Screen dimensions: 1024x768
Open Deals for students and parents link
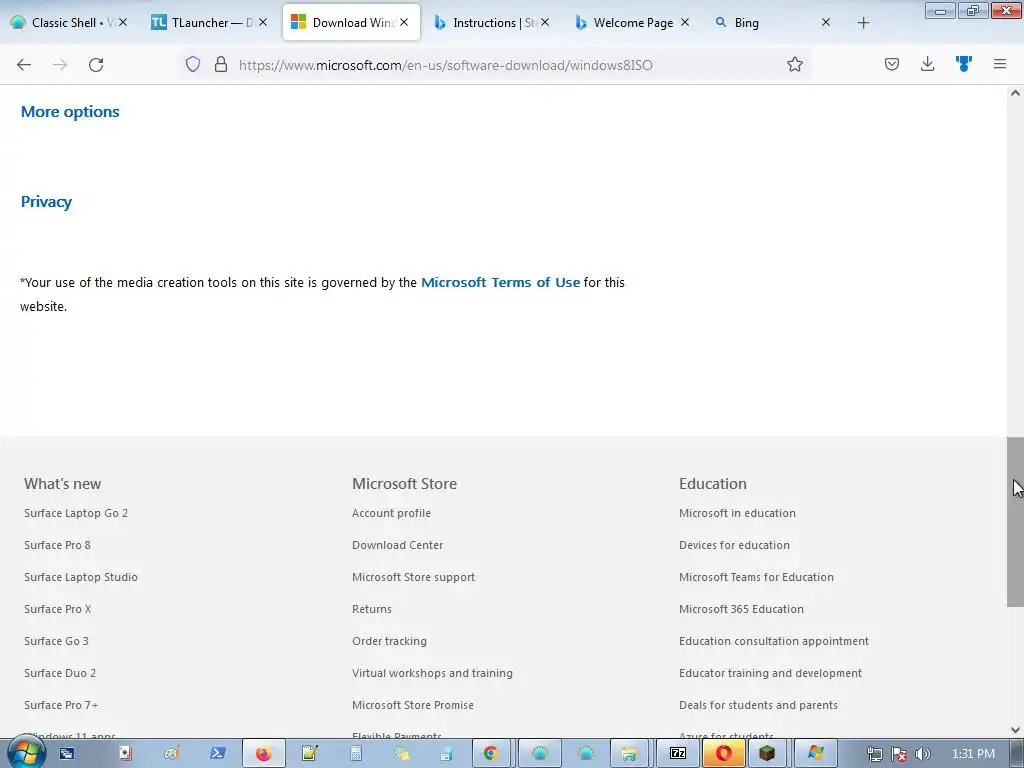pyautogui.click(x=758, y=705)
